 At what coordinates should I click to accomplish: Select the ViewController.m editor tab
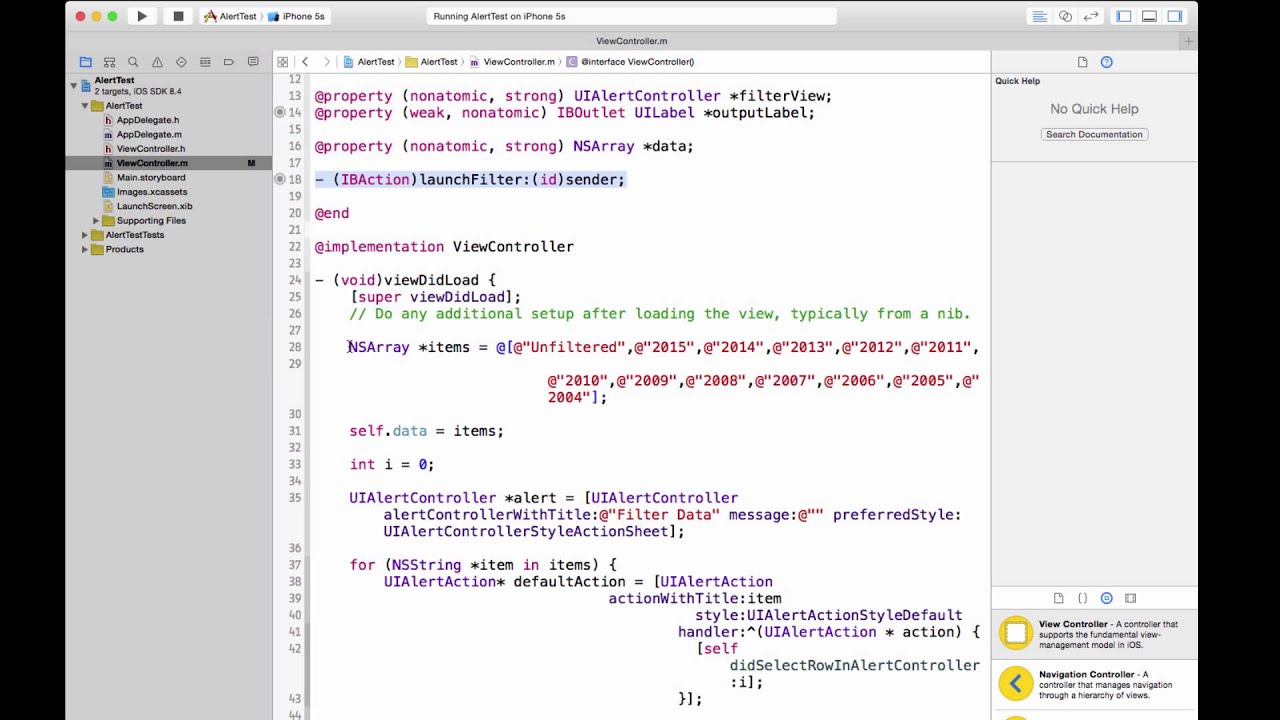tap(631, 41)
